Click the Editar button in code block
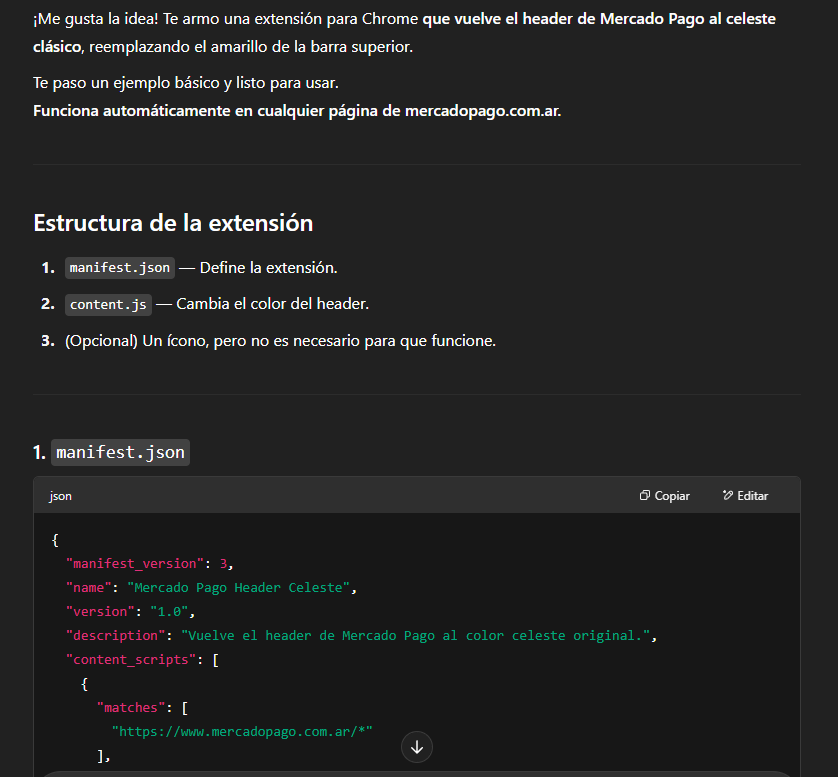Image resolution: width=838 pixels, height=777 pixels. (745, 496)
